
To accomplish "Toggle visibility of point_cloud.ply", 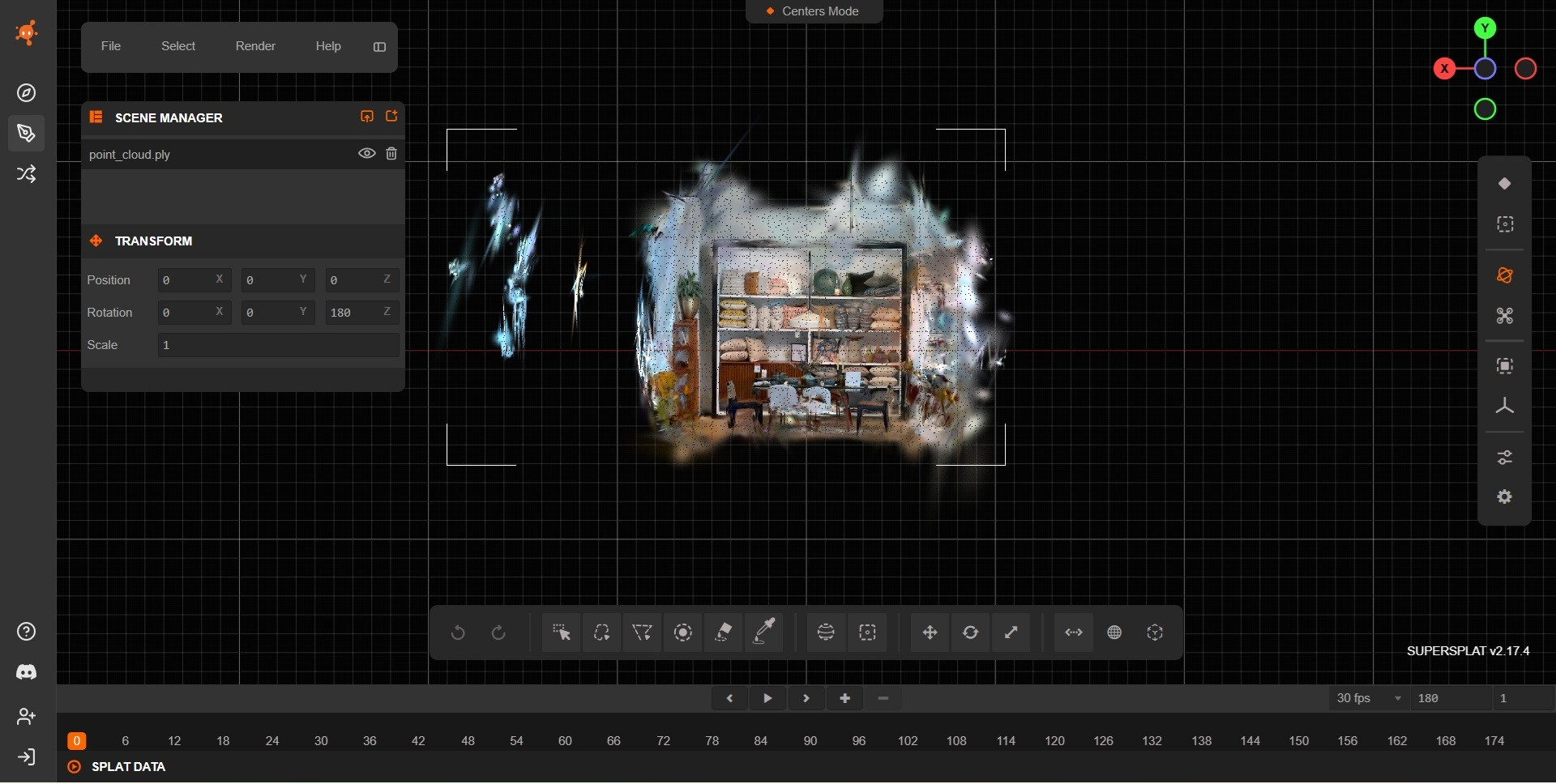I will [x=367, y=154].
